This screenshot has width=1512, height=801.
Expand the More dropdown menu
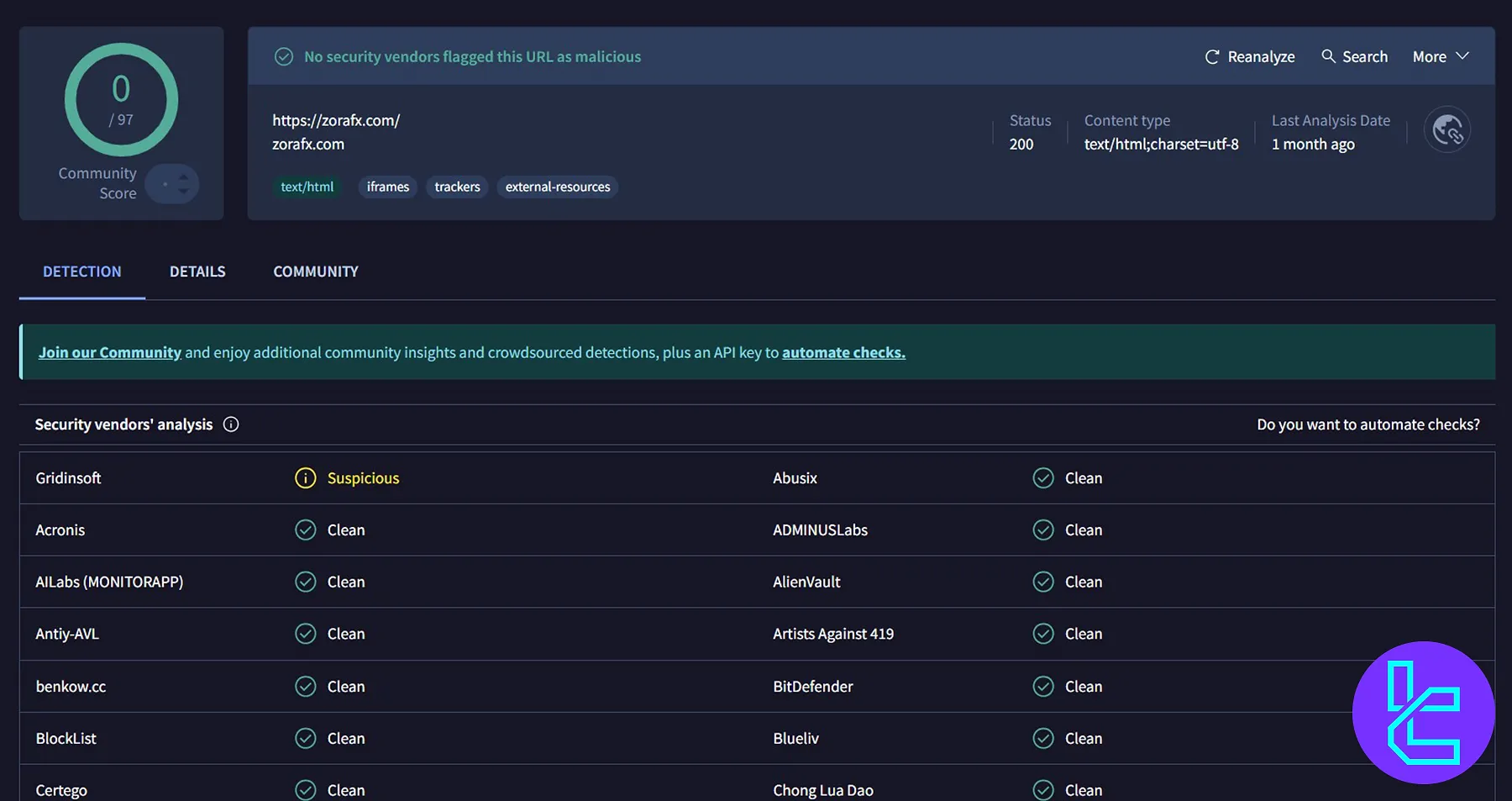point(1440,57)
